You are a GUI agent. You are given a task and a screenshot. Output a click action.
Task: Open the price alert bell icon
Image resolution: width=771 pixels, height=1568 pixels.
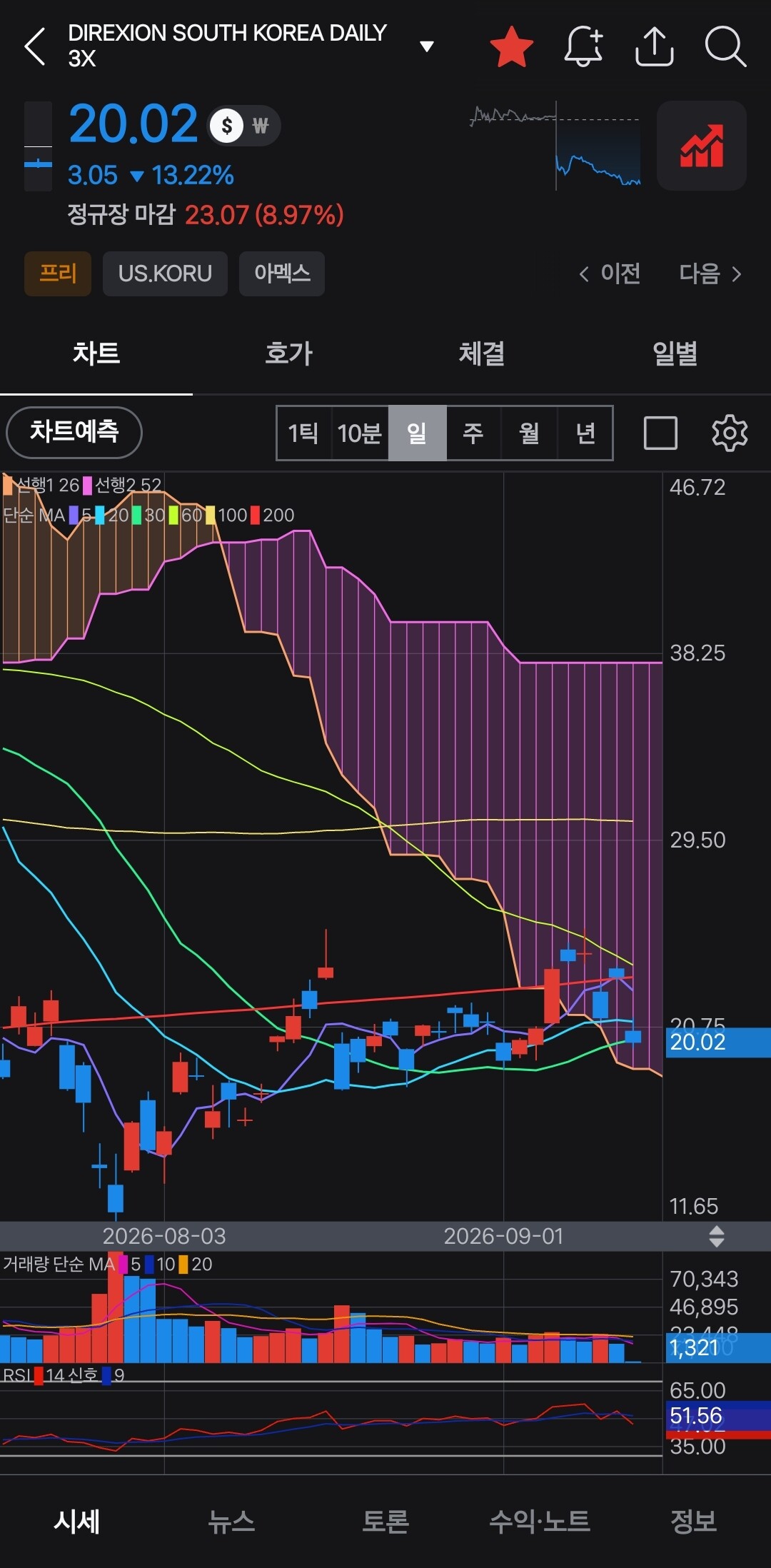pos(584,47)
